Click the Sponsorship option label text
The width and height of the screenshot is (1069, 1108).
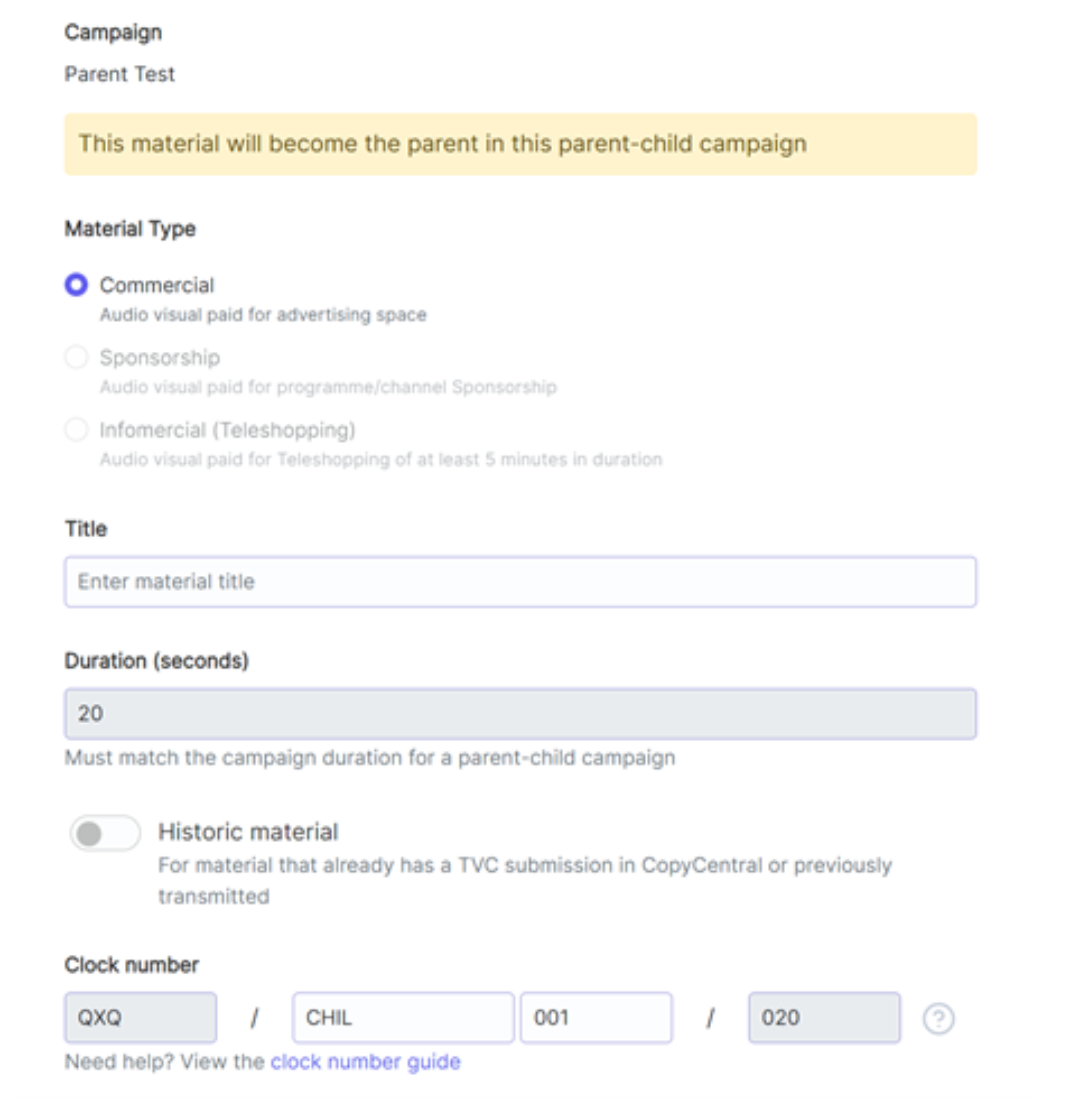tap(160, 357)
